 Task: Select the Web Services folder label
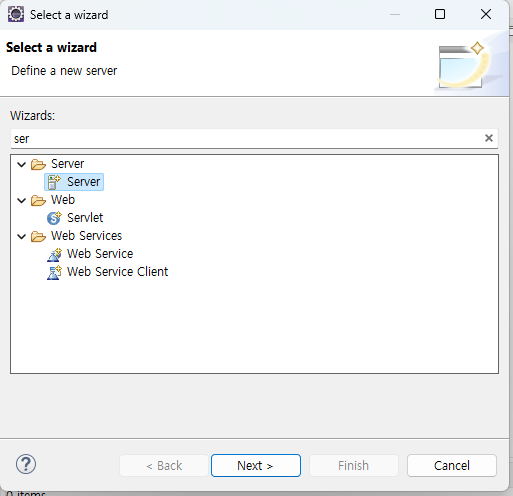tap(86, 236)
